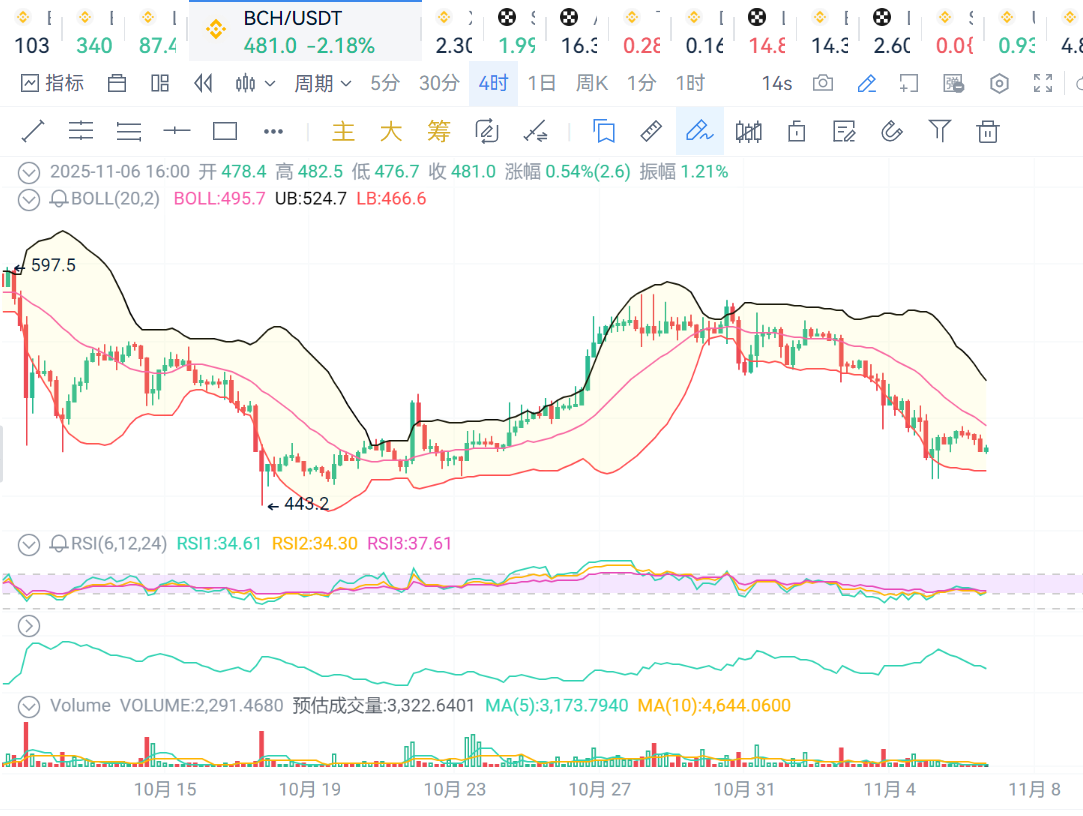This screenshot has width=1083, height=816.
Task: Click the ruler measurement tool
Action: point(650,131)
